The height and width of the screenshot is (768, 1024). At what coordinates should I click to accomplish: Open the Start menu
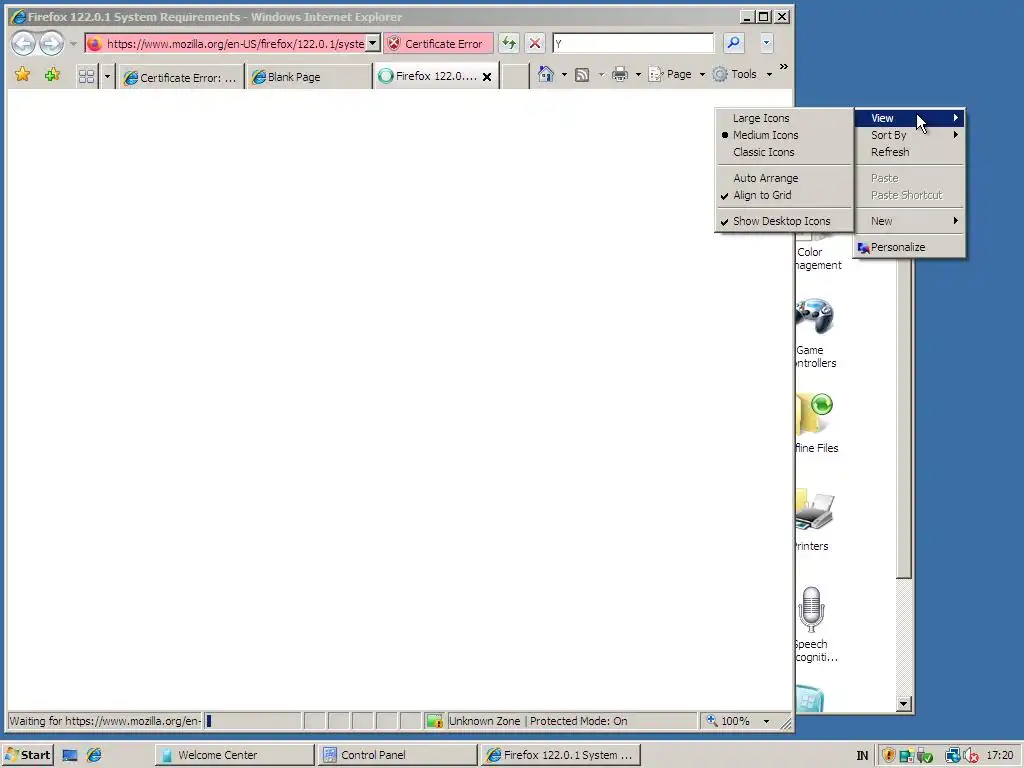[27, 755]
